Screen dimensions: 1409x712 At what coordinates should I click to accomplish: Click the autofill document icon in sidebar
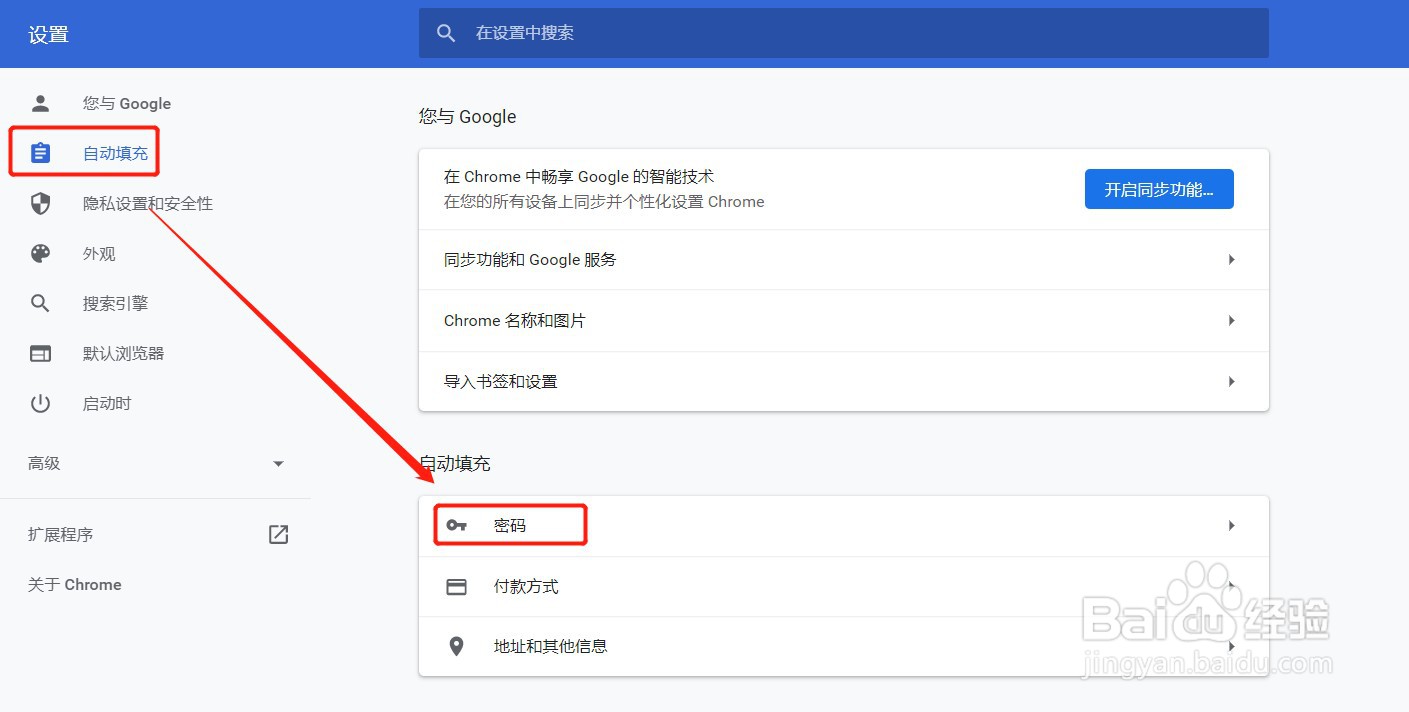(40, 152)
